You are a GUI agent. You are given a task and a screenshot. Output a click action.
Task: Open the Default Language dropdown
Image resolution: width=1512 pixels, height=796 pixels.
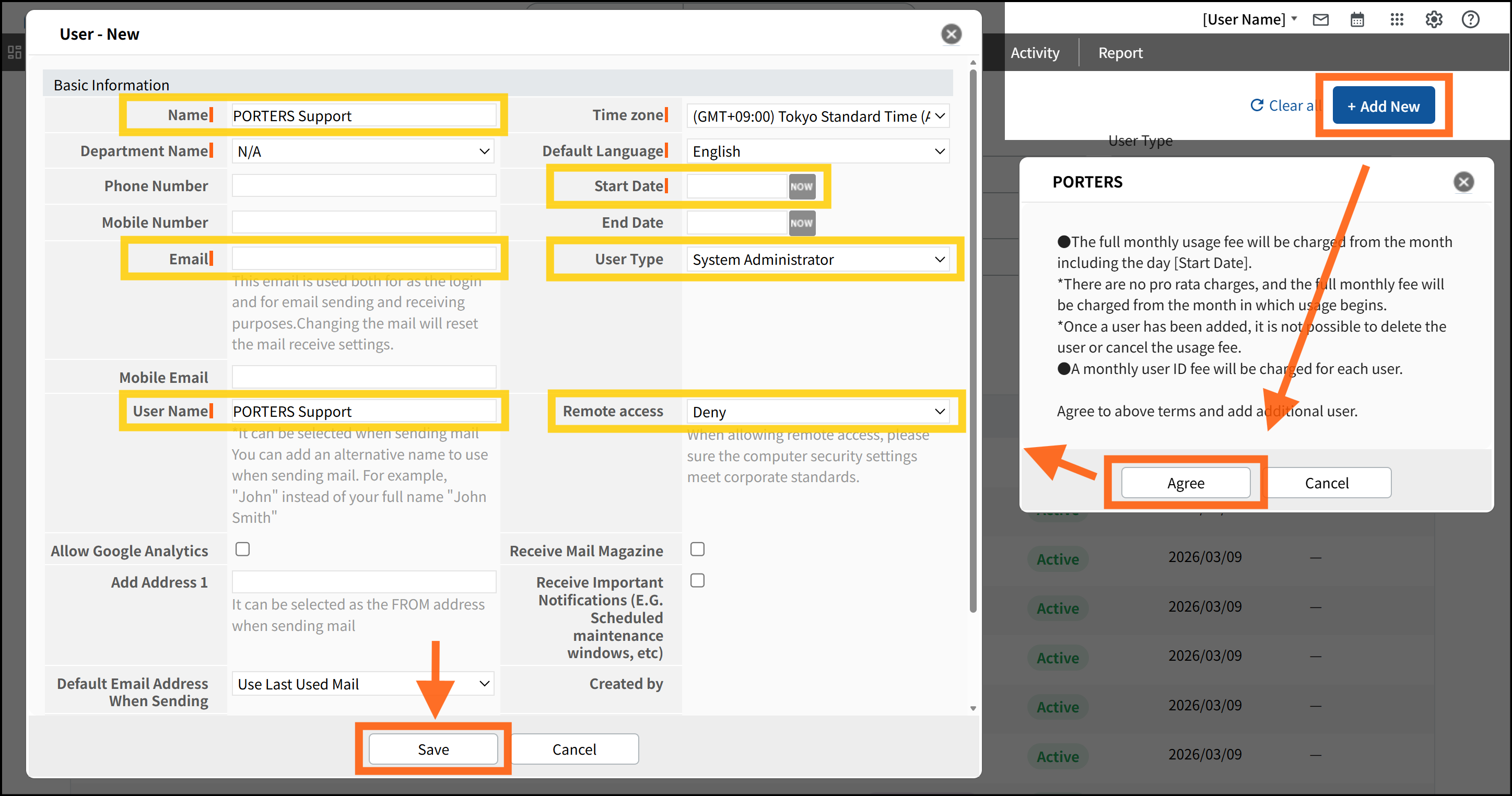pos(818,151)
